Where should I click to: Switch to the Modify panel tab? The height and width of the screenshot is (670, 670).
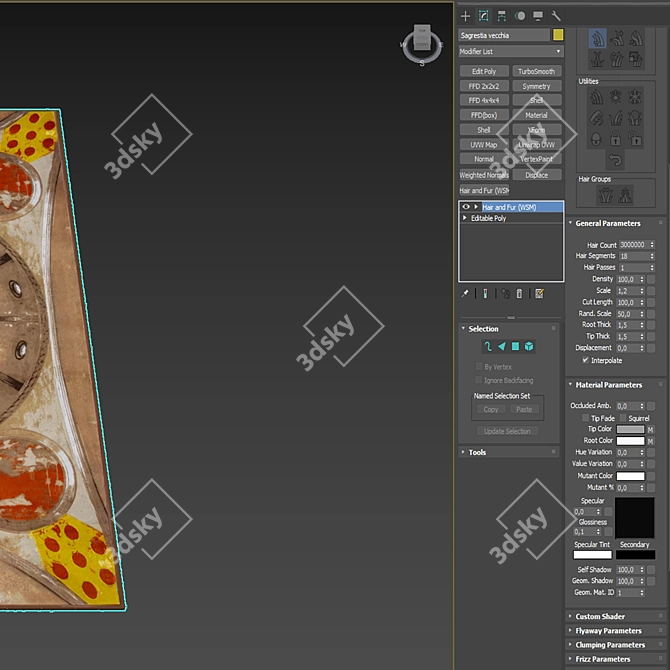483,16
